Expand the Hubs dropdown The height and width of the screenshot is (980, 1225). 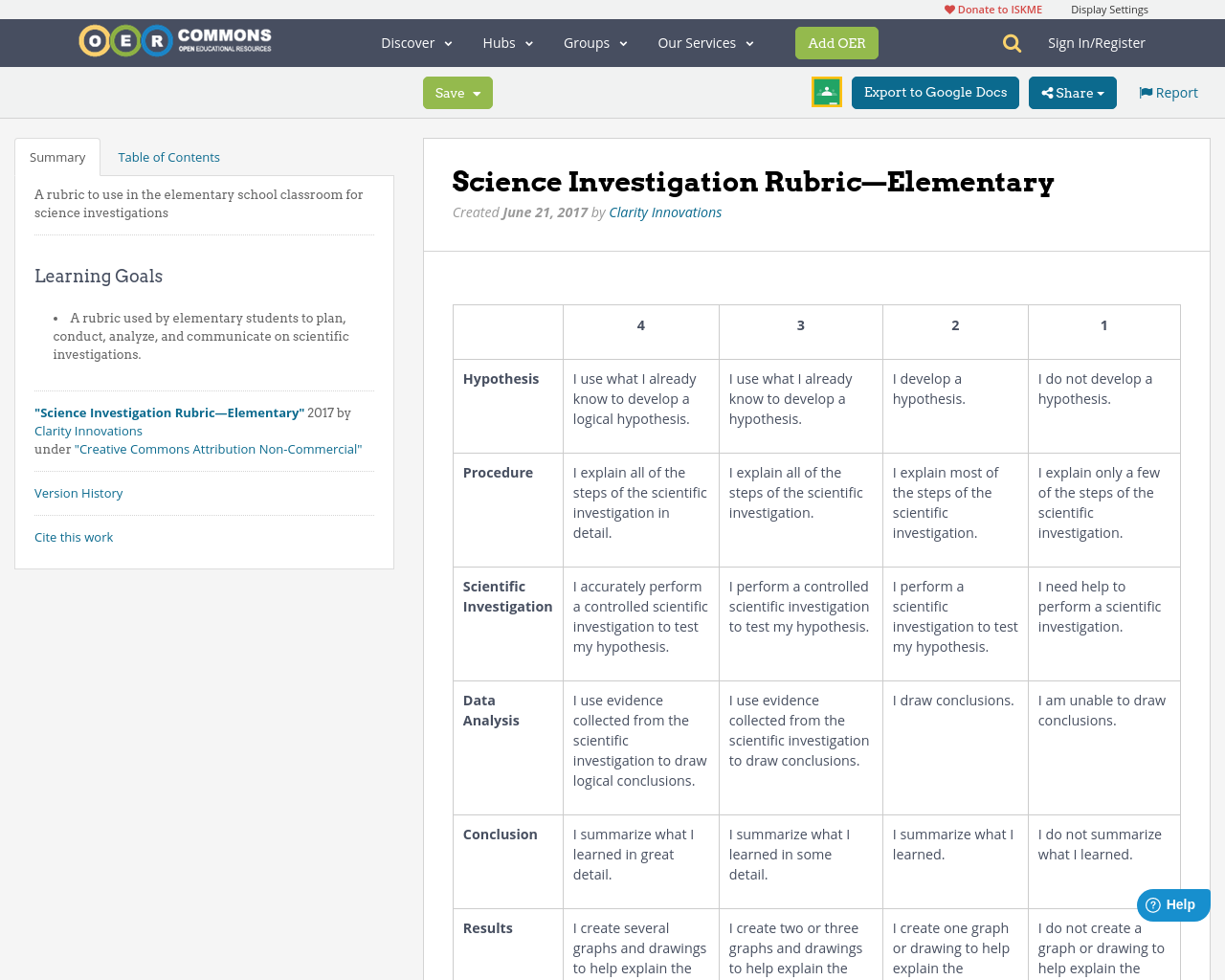(x=506, y=42)
